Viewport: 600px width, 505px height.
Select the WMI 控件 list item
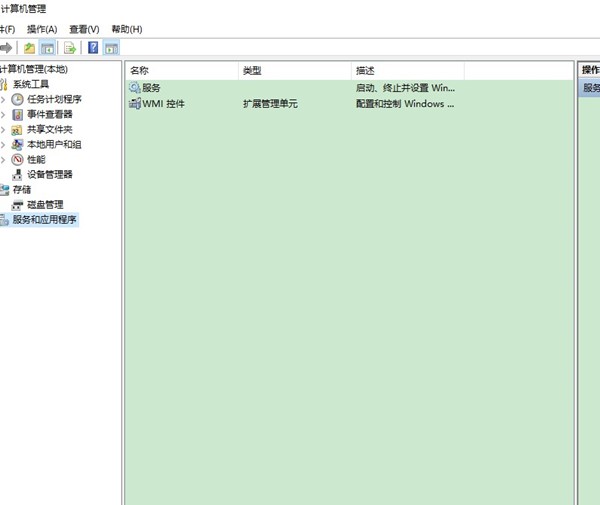pyautogui.click(x=164, y=103)
